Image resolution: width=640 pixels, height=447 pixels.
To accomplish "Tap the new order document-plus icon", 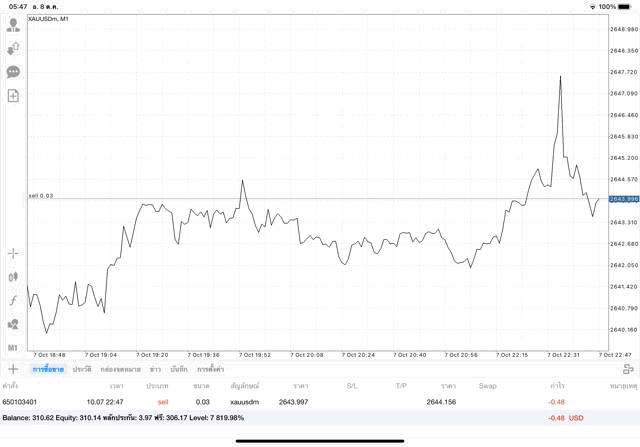I will [13, 96].
